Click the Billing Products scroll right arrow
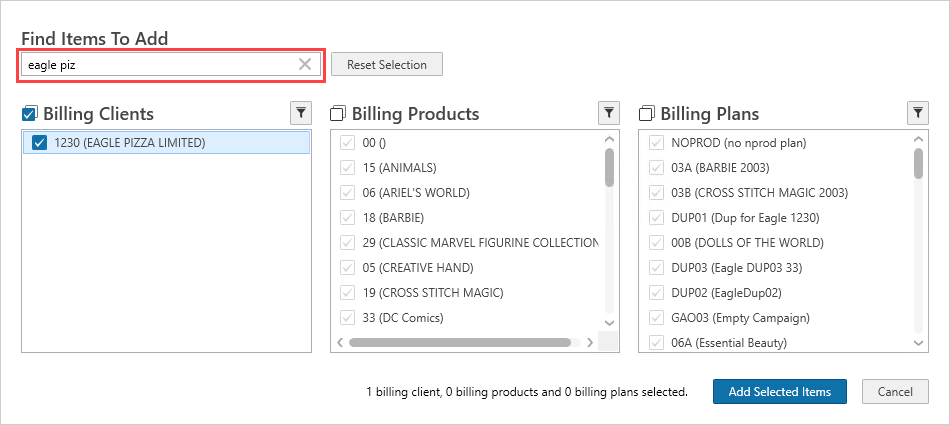 tap(590, 343)
